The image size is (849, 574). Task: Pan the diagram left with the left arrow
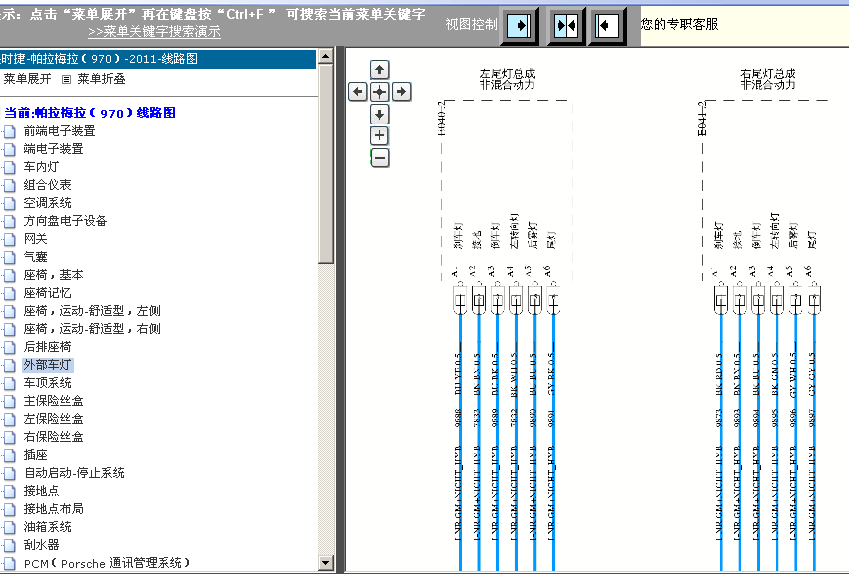pyautogui.click(x=358, y=92)
